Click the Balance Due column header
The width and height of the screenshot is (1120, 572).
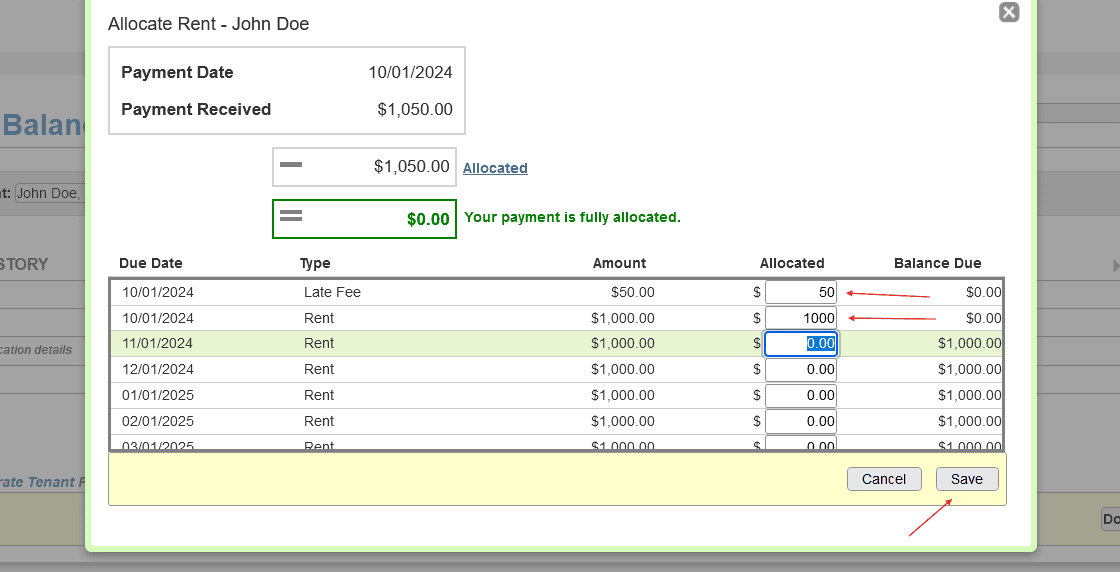(x=937, y=263)
